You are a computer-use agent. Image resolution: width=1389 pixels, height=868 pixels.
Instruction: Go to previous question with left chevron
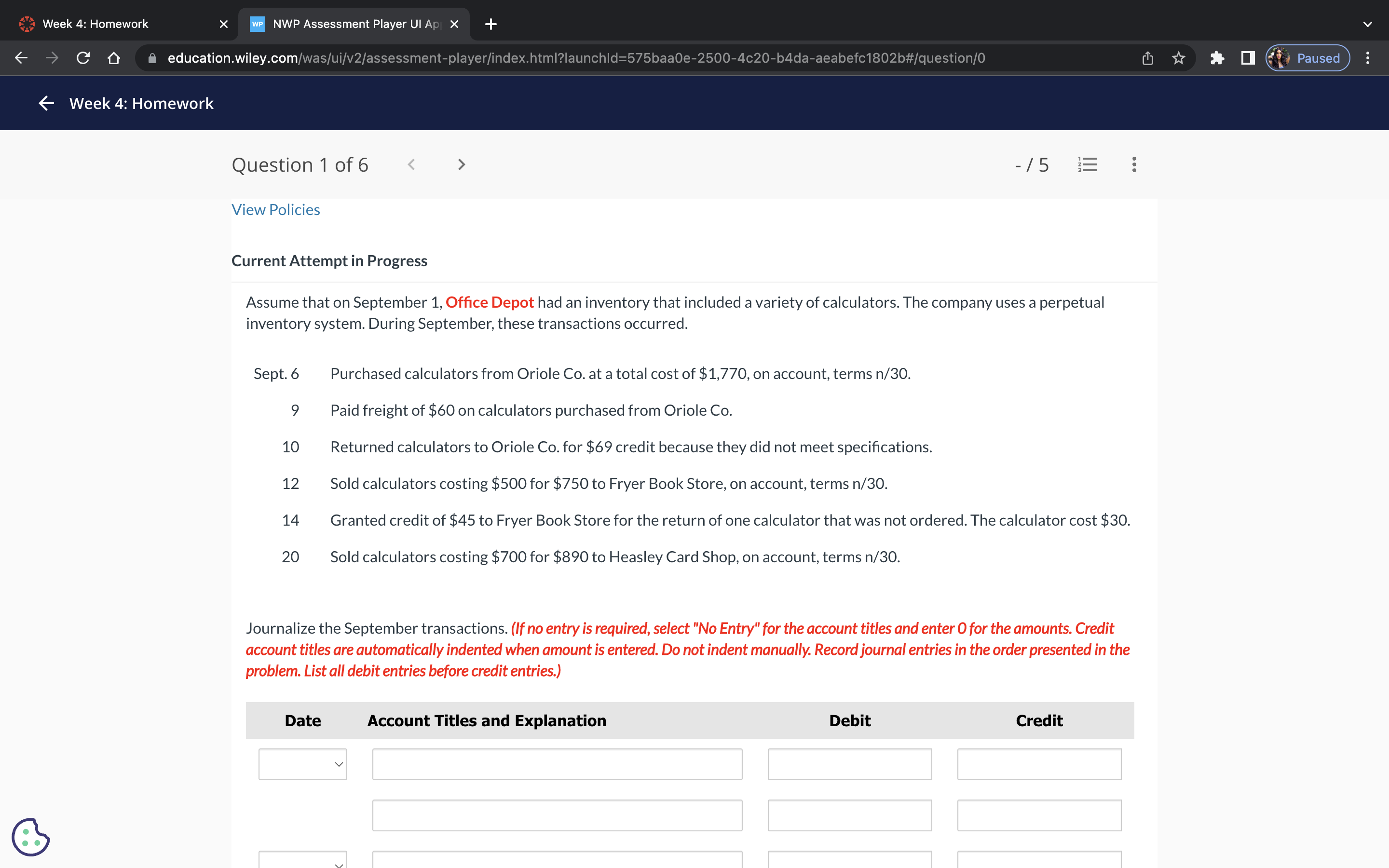click(x=411, y=165)
